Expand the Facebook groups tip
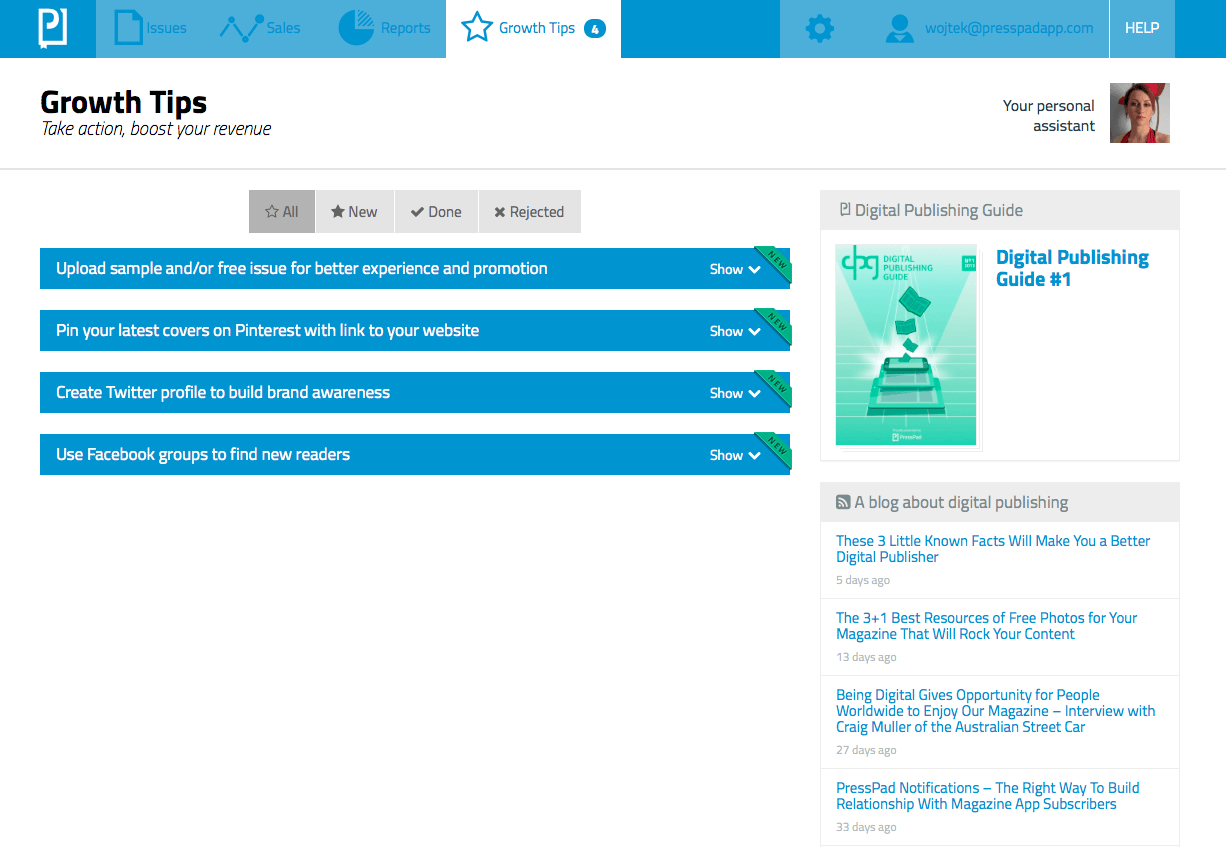 click(x=734, y=455)
